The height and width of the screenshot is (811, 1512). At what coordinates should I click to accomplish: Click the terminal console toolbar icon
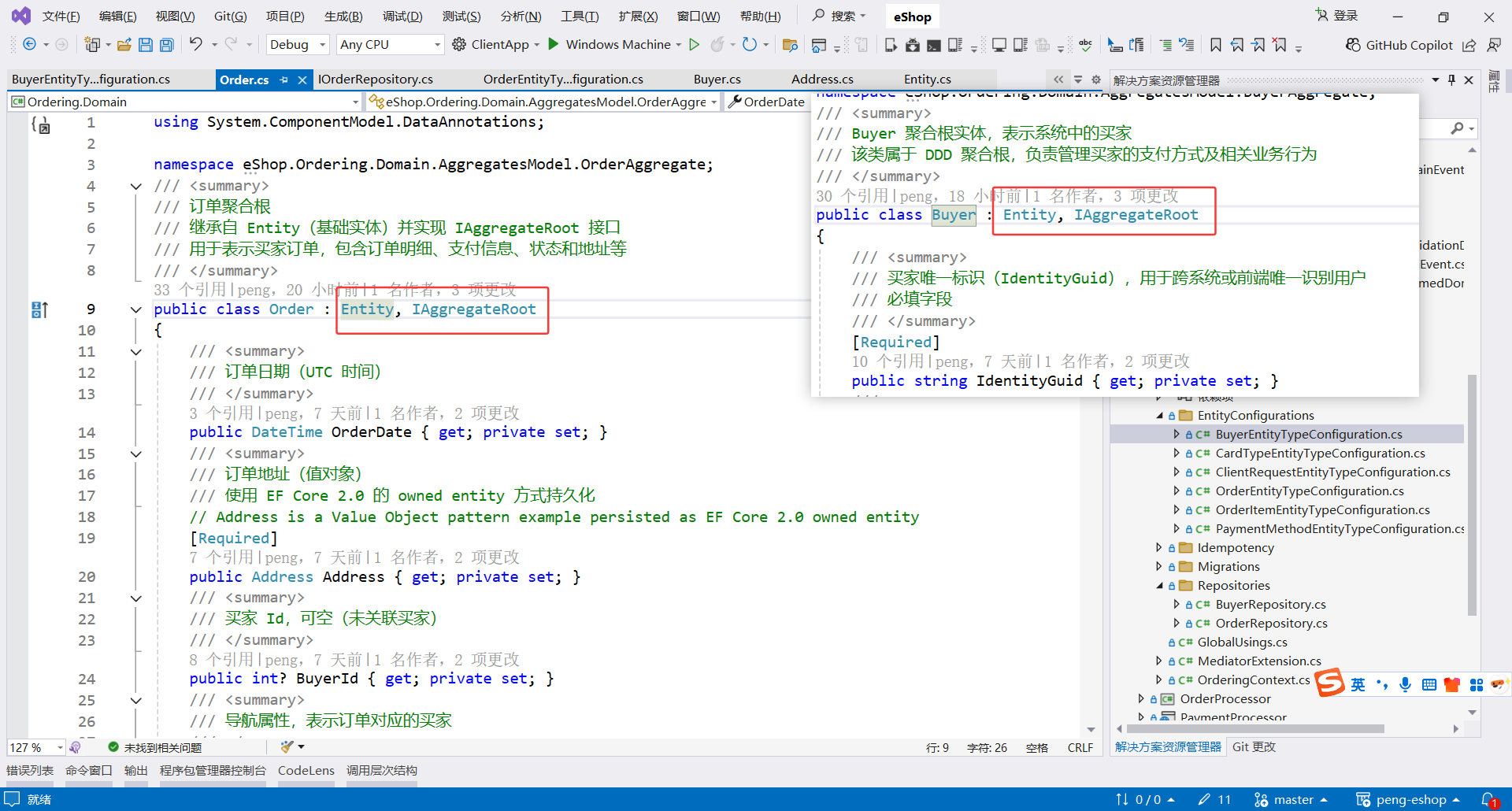pos(933,45)
